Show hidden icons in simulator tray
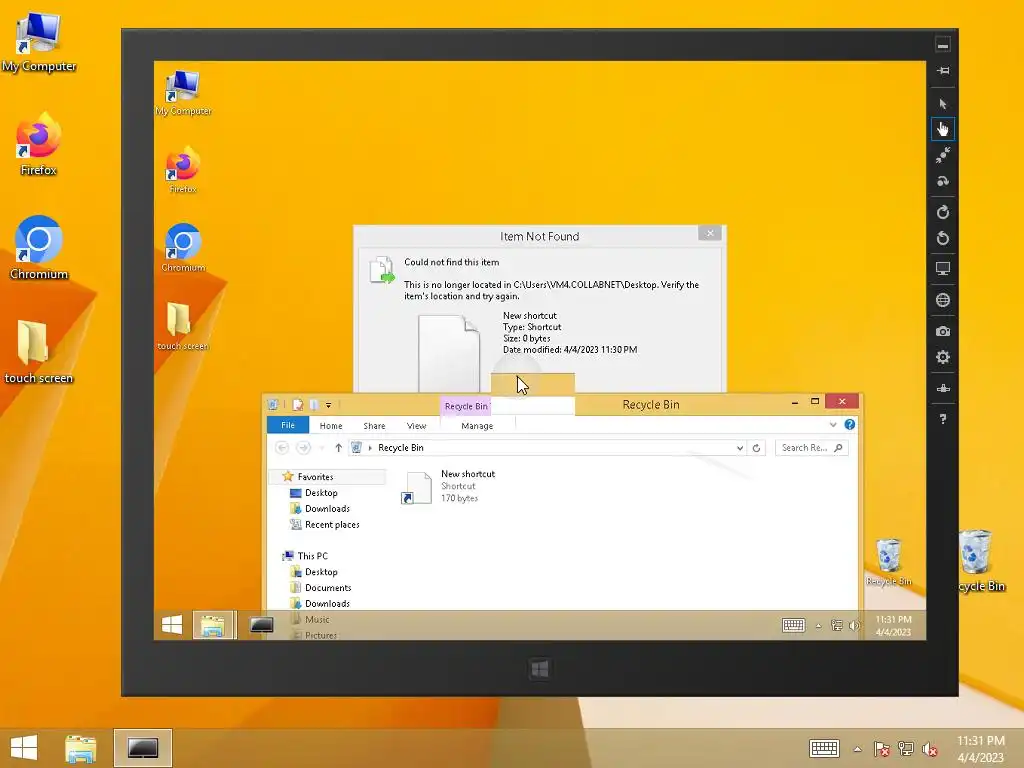 coord(818,626)
